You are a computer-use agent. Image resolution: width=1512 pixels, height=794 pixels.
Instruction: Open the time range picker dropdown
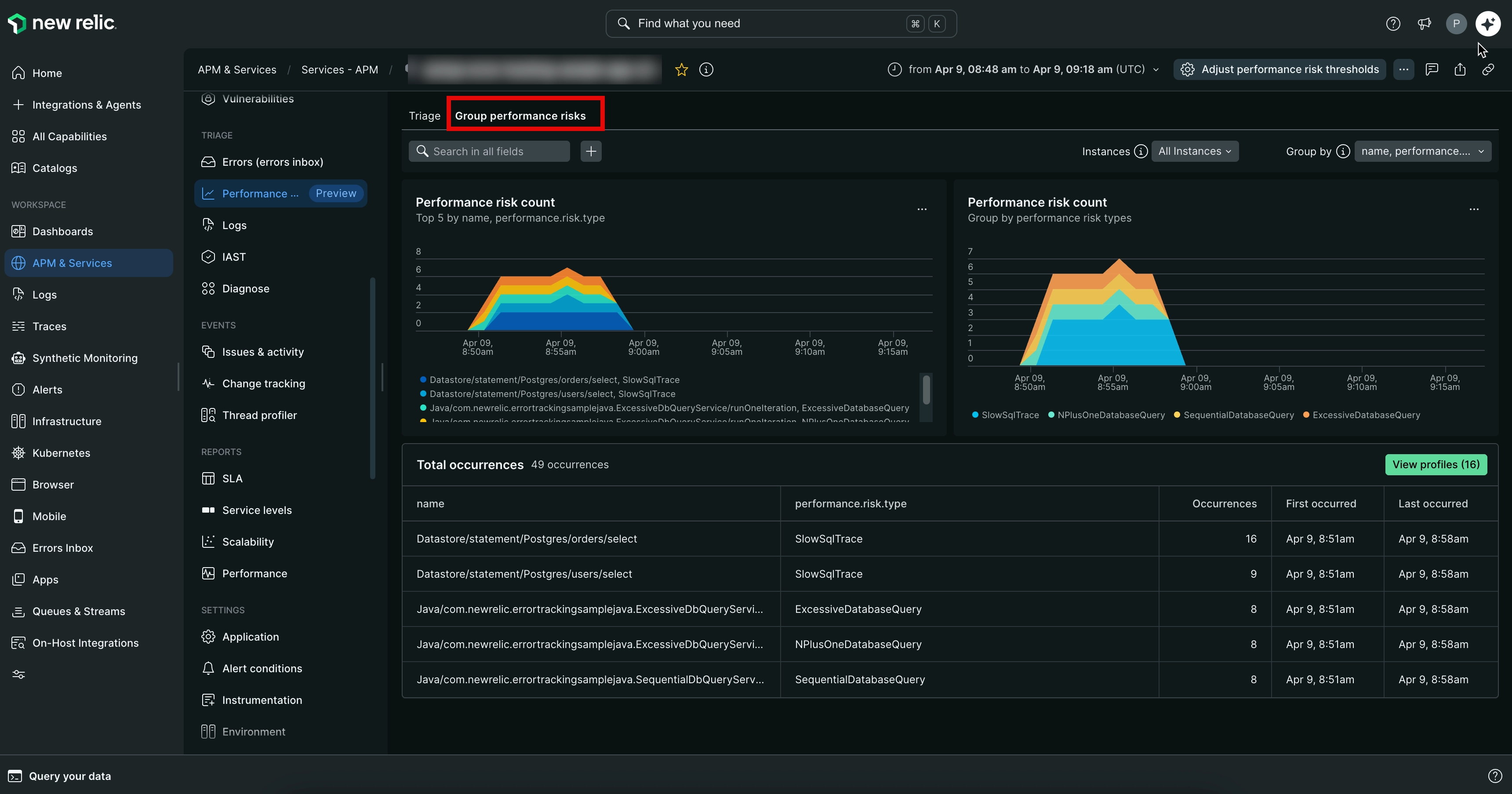tap(1024, 69)
